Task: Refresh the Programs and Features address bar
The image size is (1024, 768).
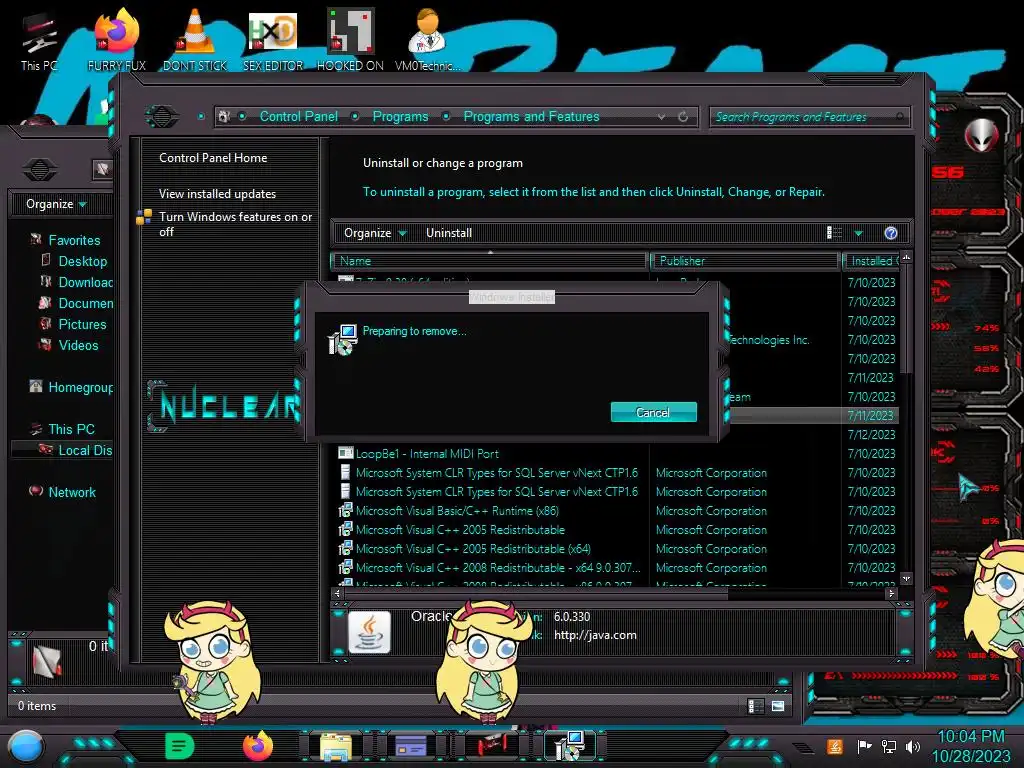Action: point(683,116)
